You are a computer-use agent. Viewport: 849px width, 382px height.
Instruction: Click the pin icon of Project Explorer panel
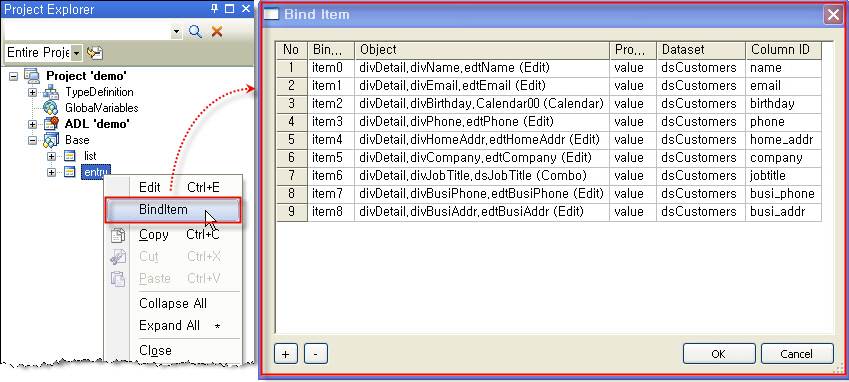pyautogui.click(x=214, y=9)
